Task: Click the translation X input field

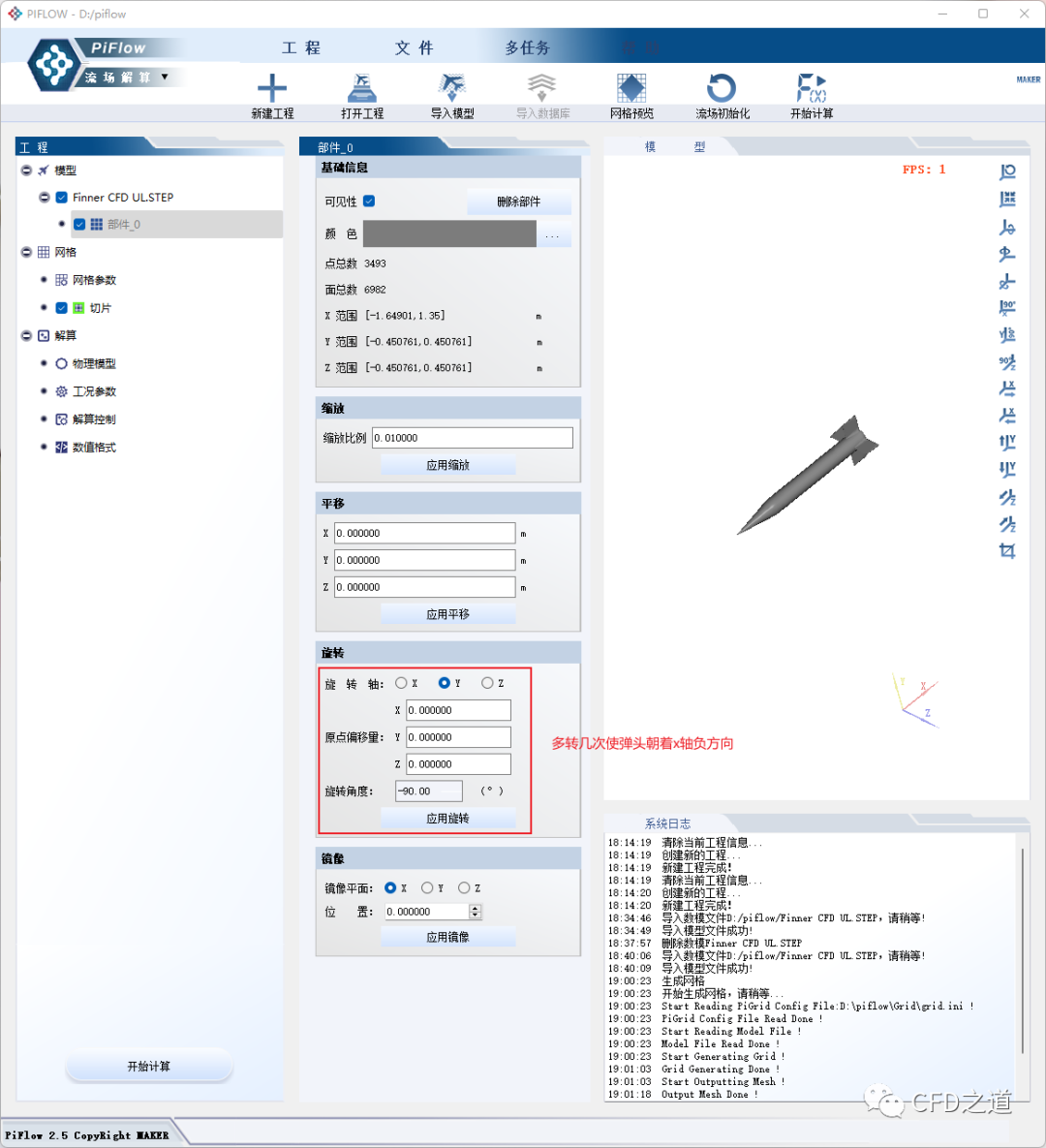Action: [x=424, y=533]
